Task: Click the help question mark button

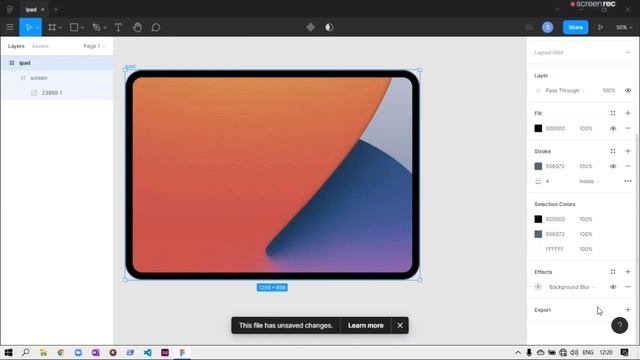Action: [620, 325]
